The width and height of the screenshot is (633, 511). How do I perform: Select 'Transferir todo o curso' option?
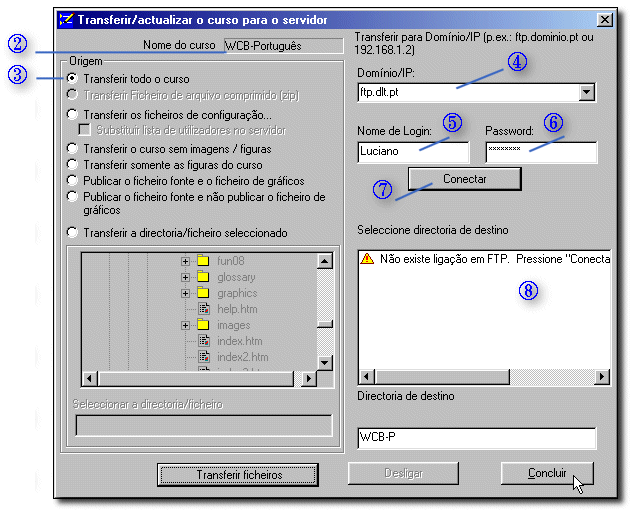pos(73,78)
